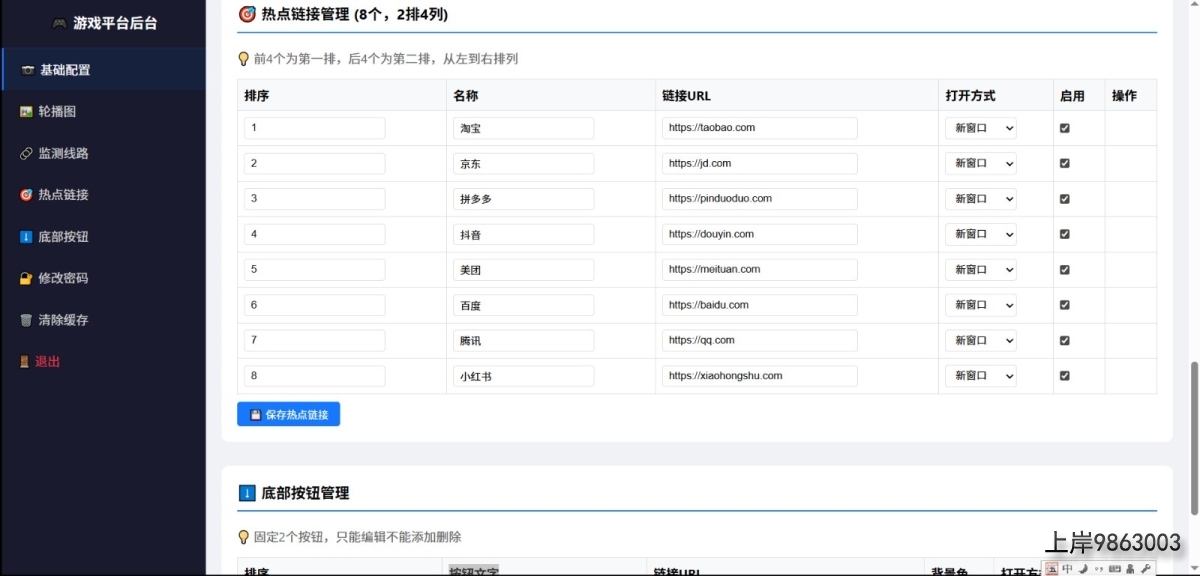Click the 腾讯 name input field
The width and height of the screenshot is (1200, 576).
523,341
